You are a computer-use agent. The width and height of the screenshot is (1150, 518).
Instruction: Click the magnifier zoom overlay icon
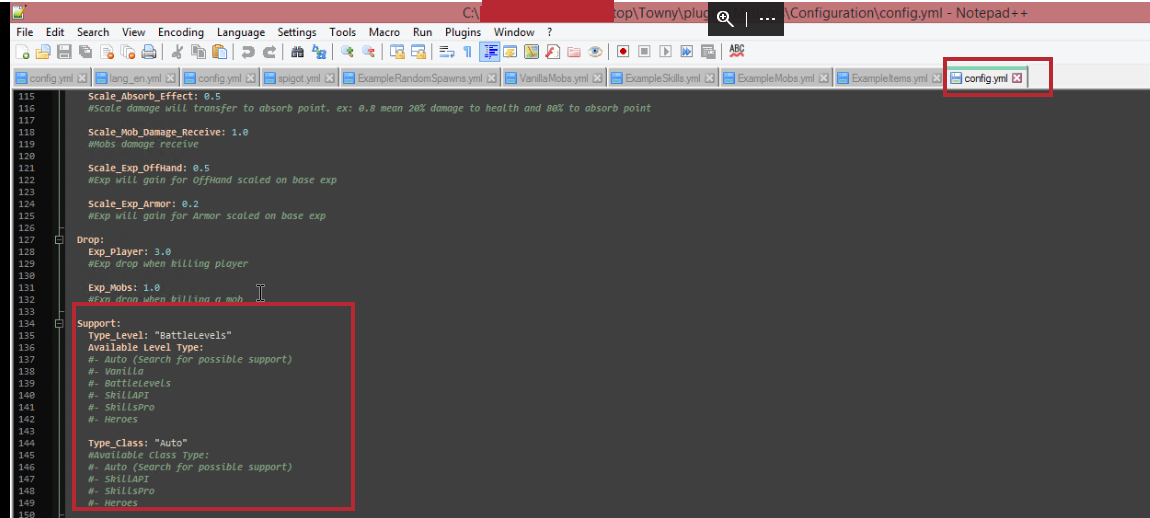[725, 20]
